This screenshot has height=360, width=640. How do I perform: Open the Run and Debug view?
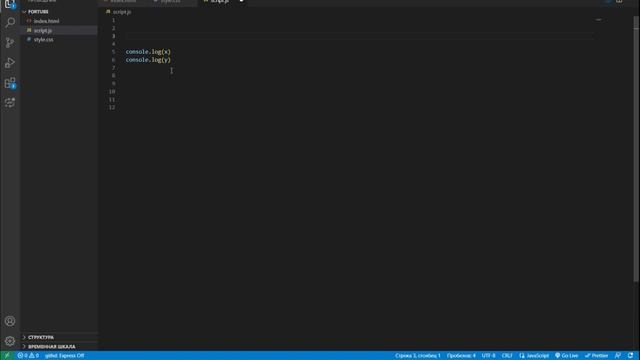click(x=10, y=62)
